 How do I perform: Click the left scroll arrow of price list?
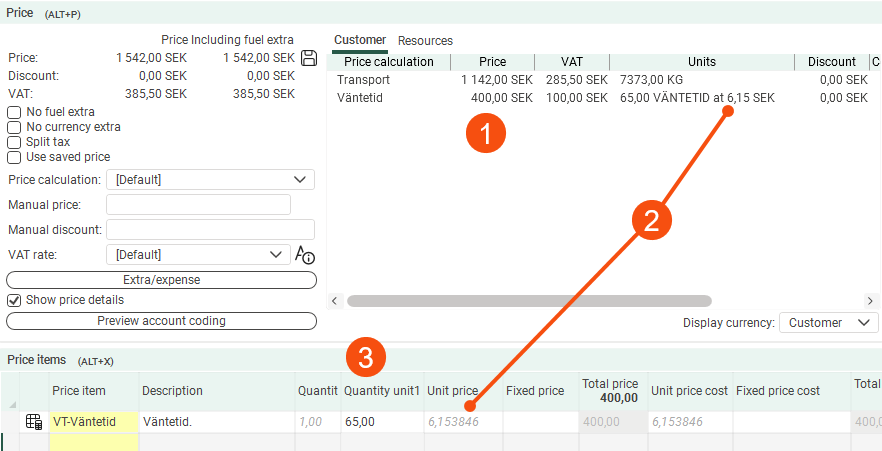click(x=335, y=300)
